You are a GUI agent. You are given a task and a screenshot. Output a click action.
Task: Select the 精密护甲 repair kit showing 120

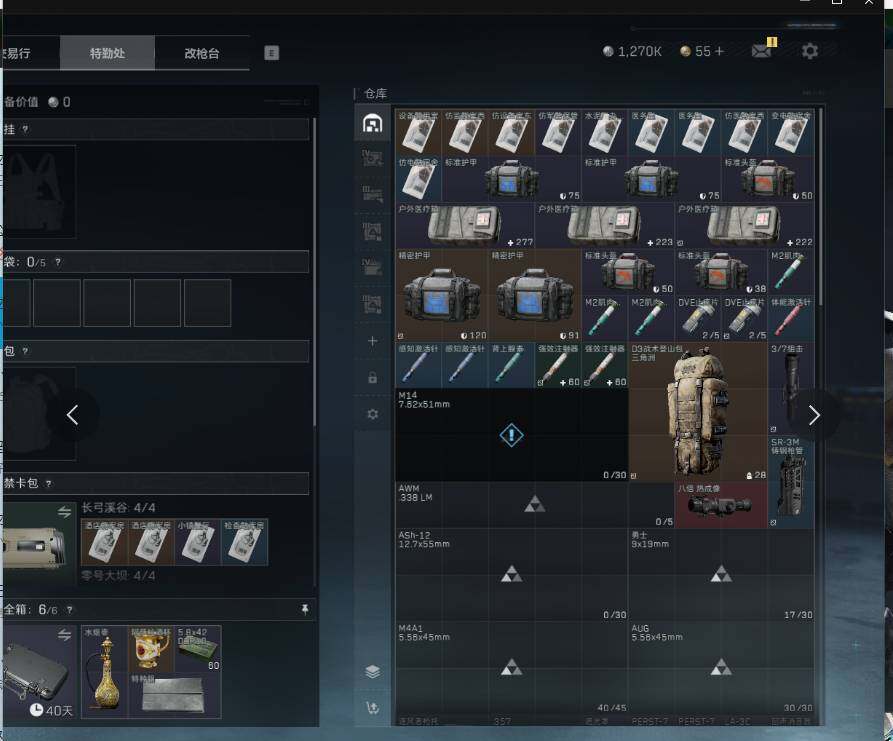point(442,295)
